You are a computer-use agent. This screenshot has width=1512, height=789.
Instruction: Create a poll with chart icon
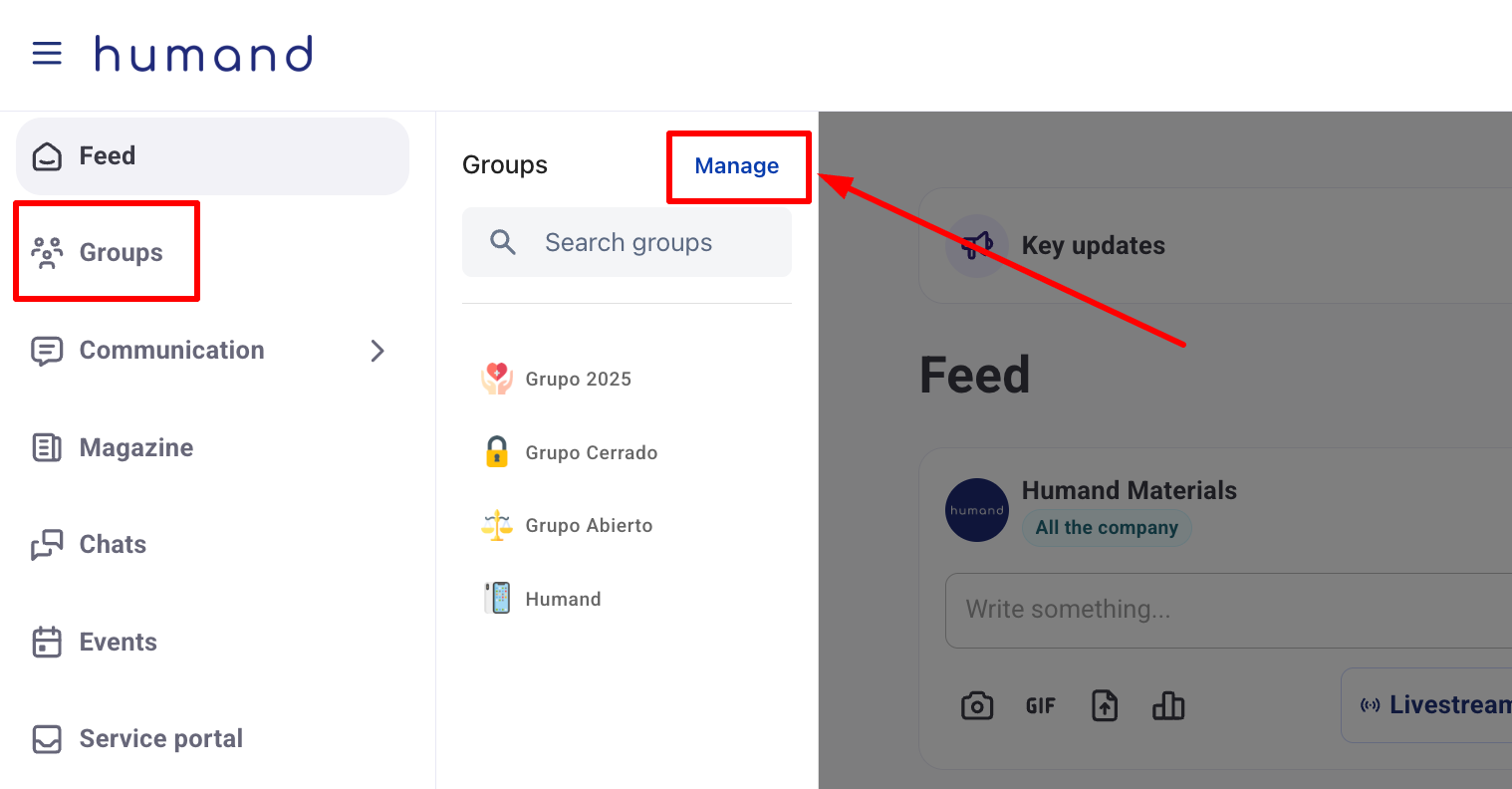(x=1167, y=706)
